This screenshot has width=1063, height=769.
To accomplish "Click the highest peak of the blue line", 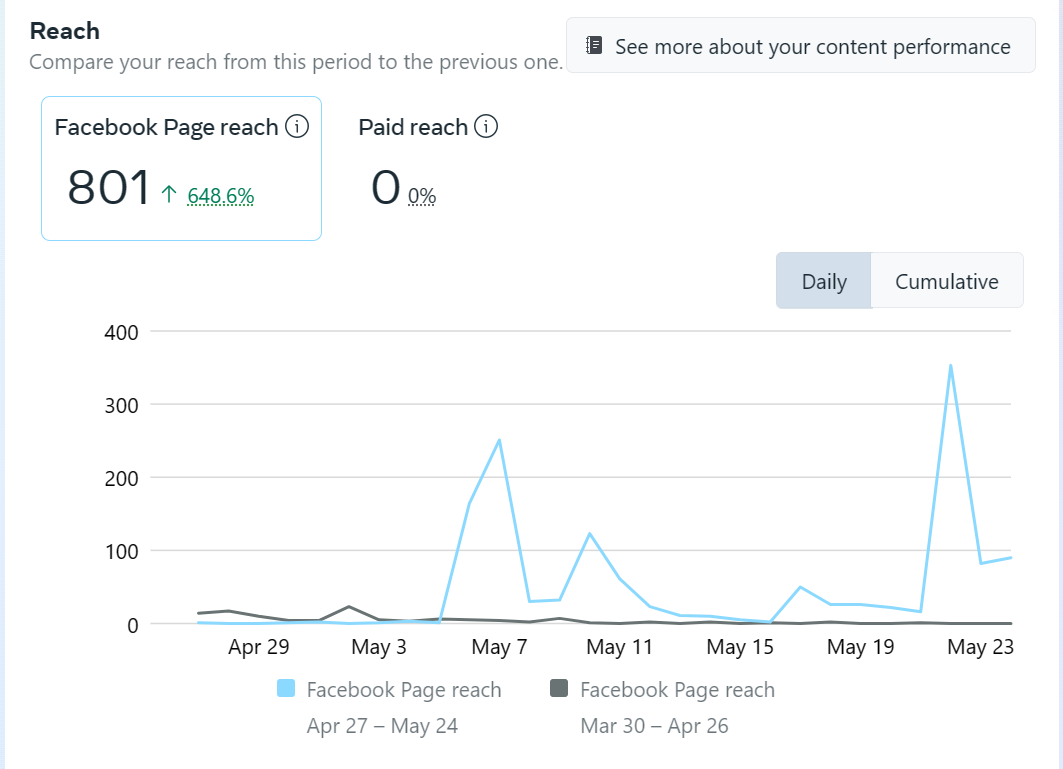I will 950,366.
